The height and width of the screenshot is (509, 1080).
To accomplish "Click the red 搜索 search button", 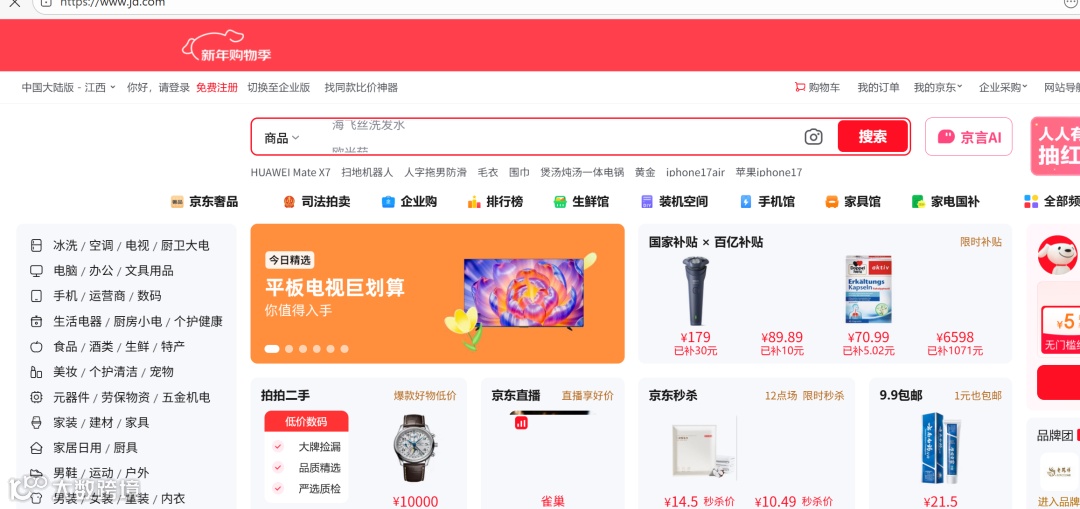I will [x=873, y=136].
